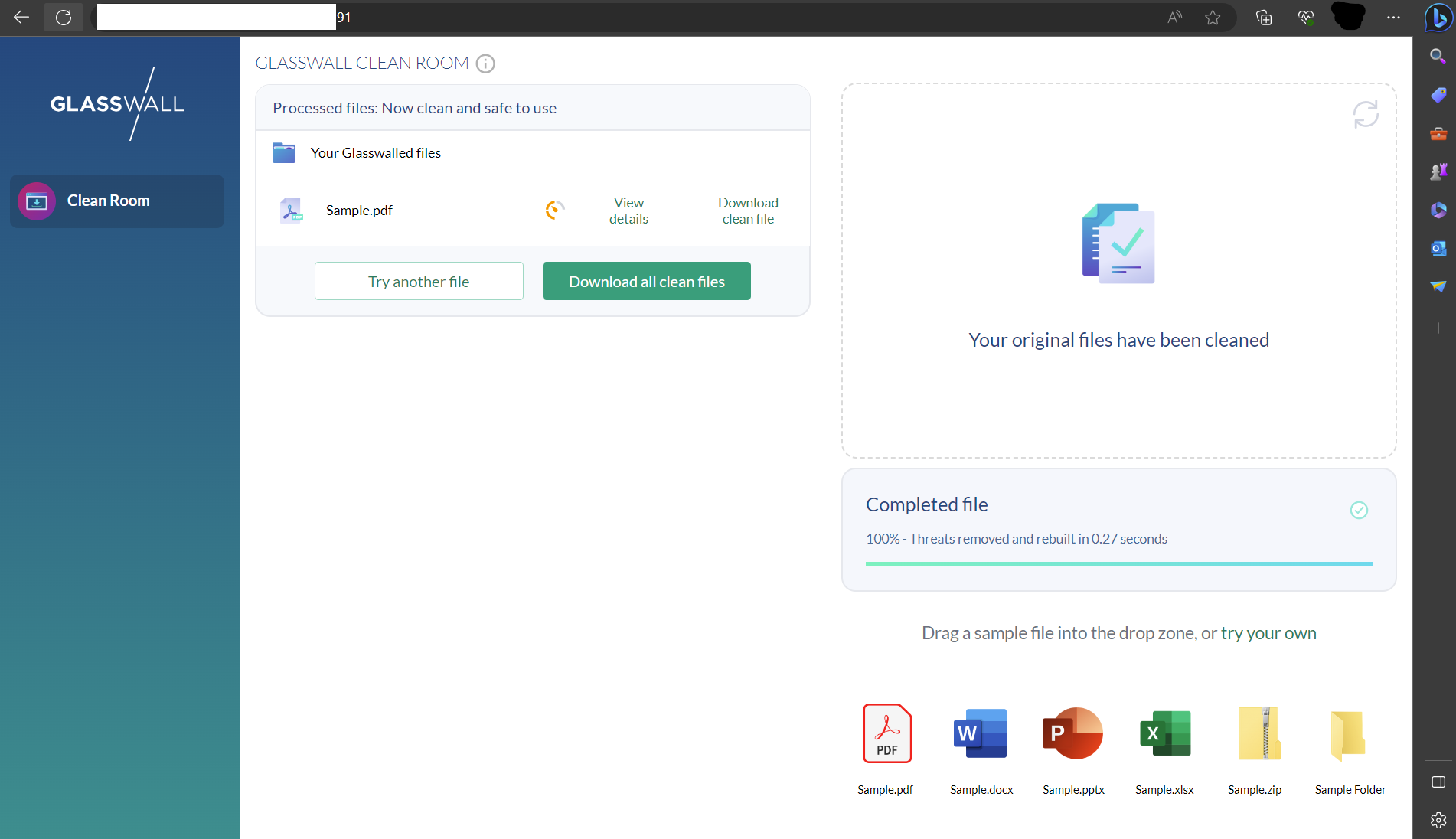
Task: Select the Sample.docx sample file thumbnail
Action: pyautogui.click(x=980, y=733)
